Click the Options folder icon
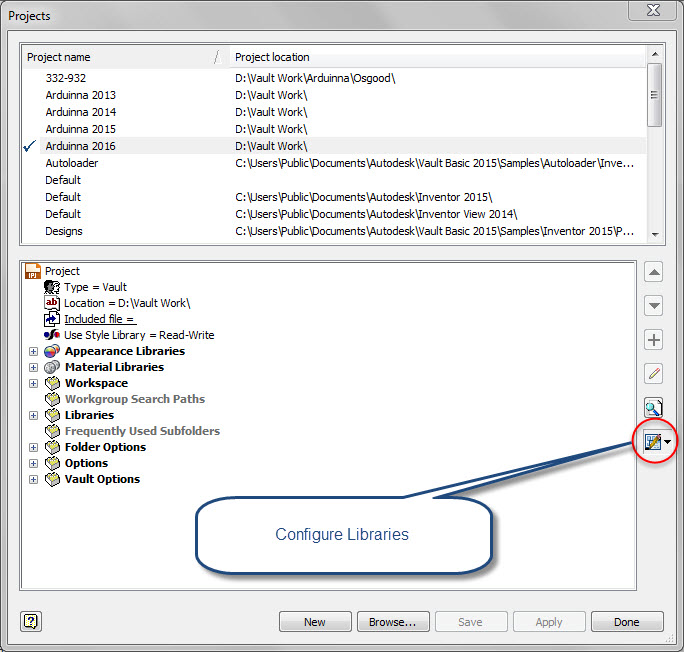This screenshot has height=652, width=684. click(x=52, y=463)
